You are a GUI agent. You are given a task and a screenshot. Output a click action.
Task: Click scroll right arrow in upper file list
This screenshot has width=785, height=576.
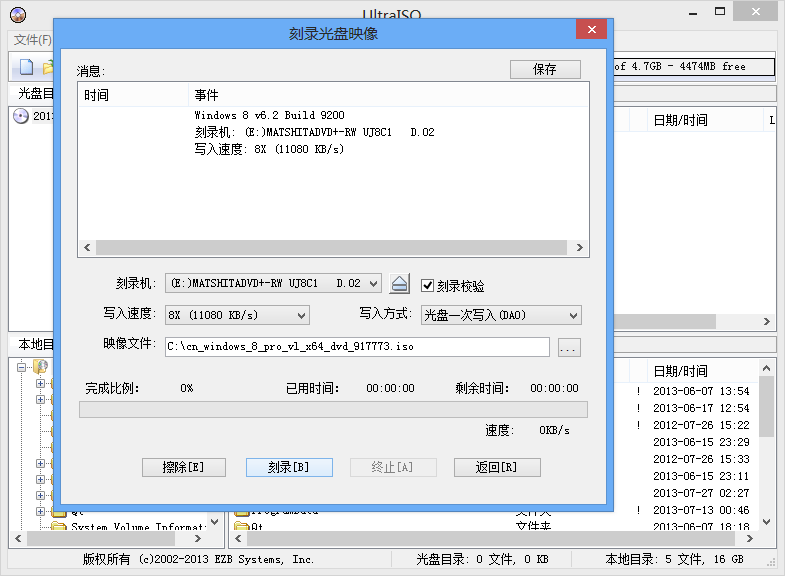point(766,321)
